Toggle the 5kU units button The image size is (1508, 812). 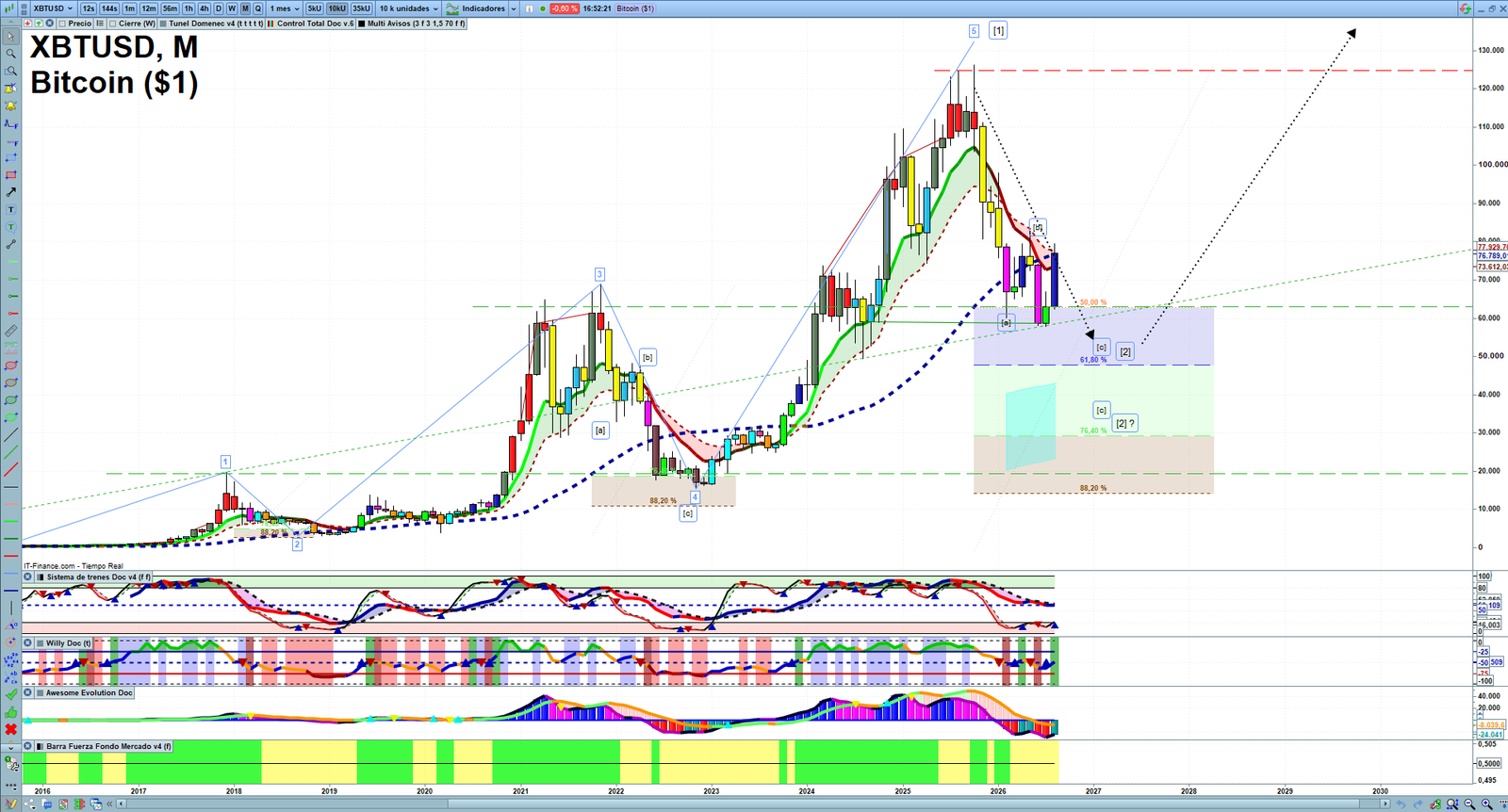(314, 8)
